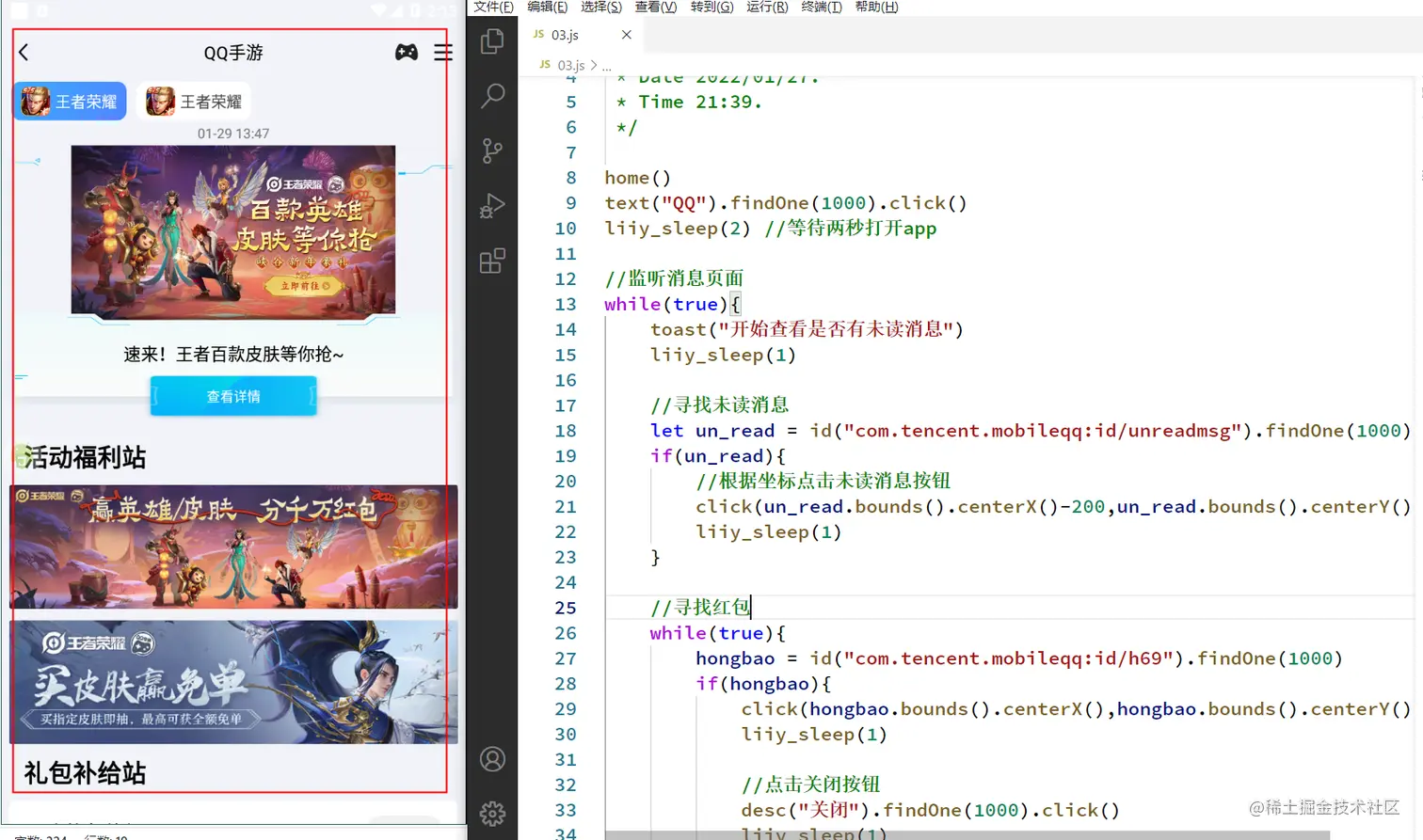This screenshot has height=840, width=1423.
Task: Click the toast("开始查看是否有未读消息") line
Action: [807, 329]
